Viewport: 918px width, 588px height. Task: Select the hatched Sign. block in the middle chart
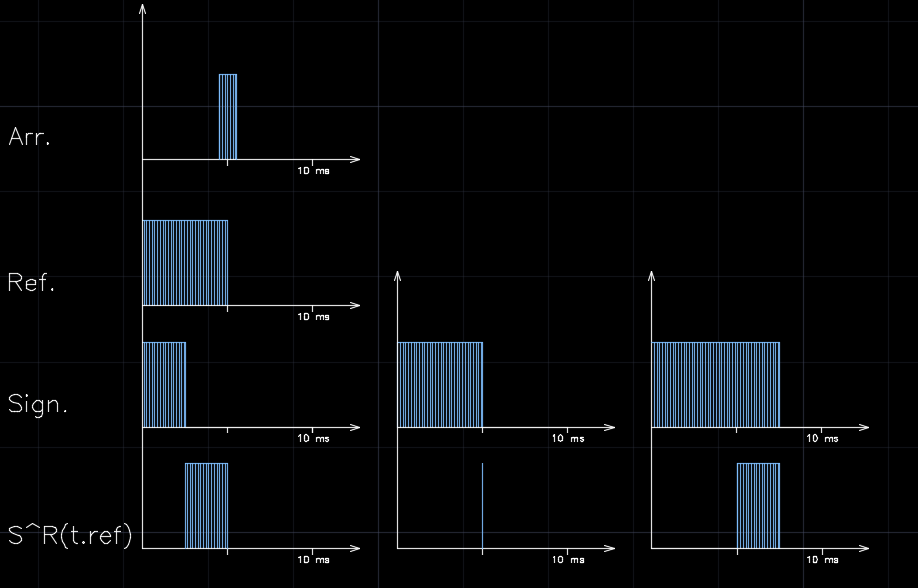(x=440, y=385)
